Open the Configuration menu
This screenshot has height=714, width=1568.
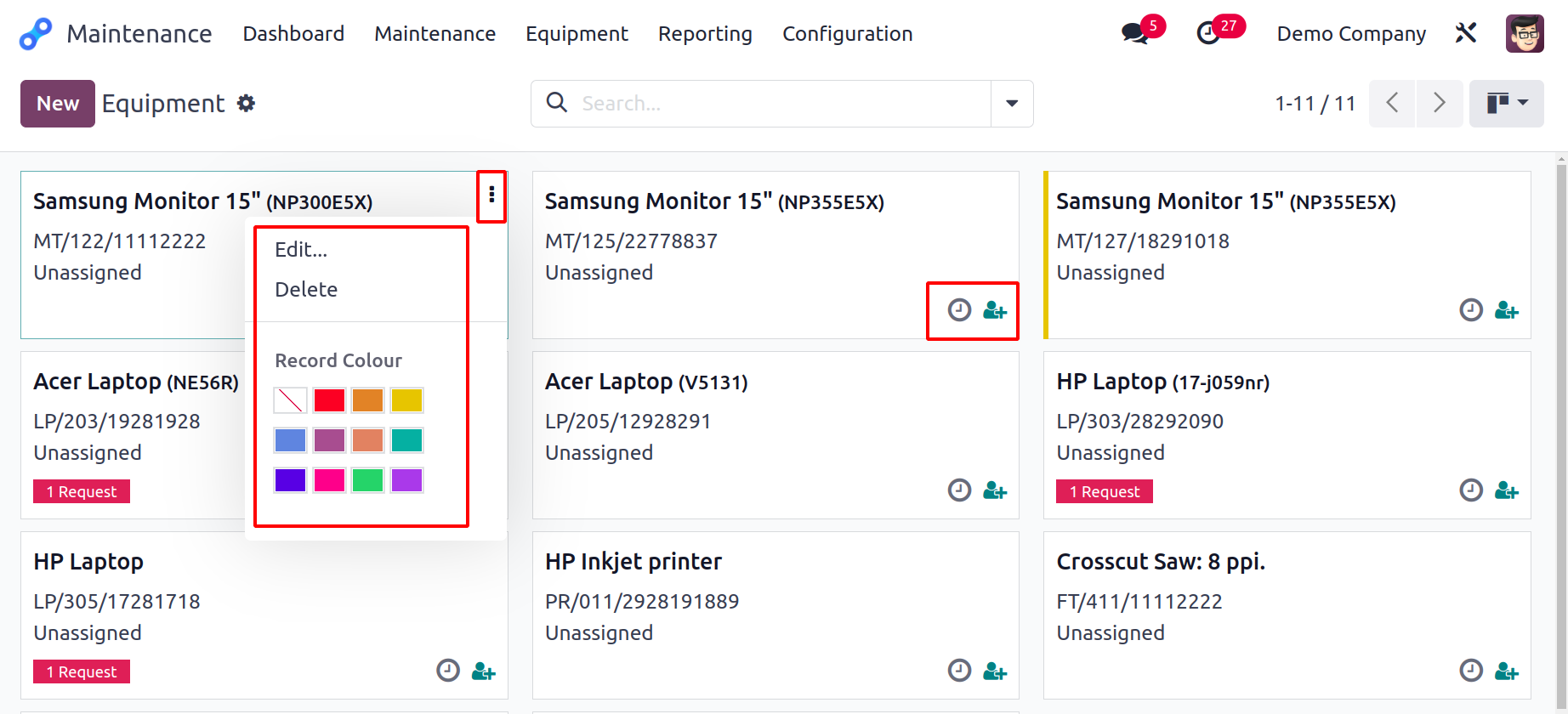(848, 34)
